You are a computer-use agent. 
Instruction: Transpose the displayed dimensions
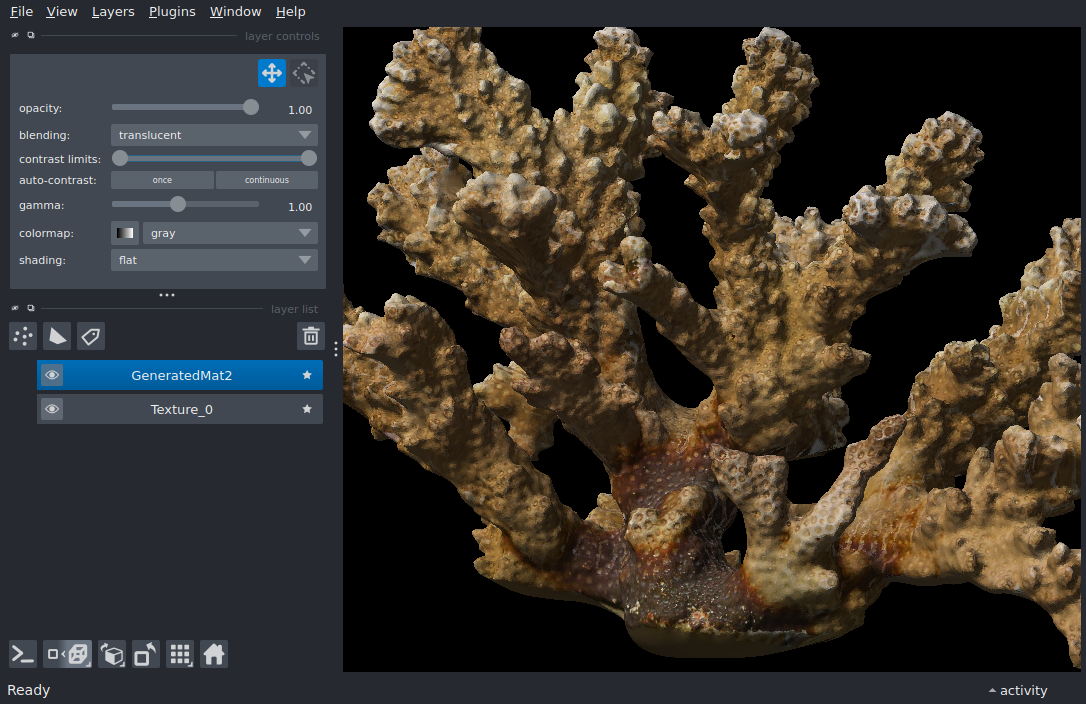click(145, 654)
